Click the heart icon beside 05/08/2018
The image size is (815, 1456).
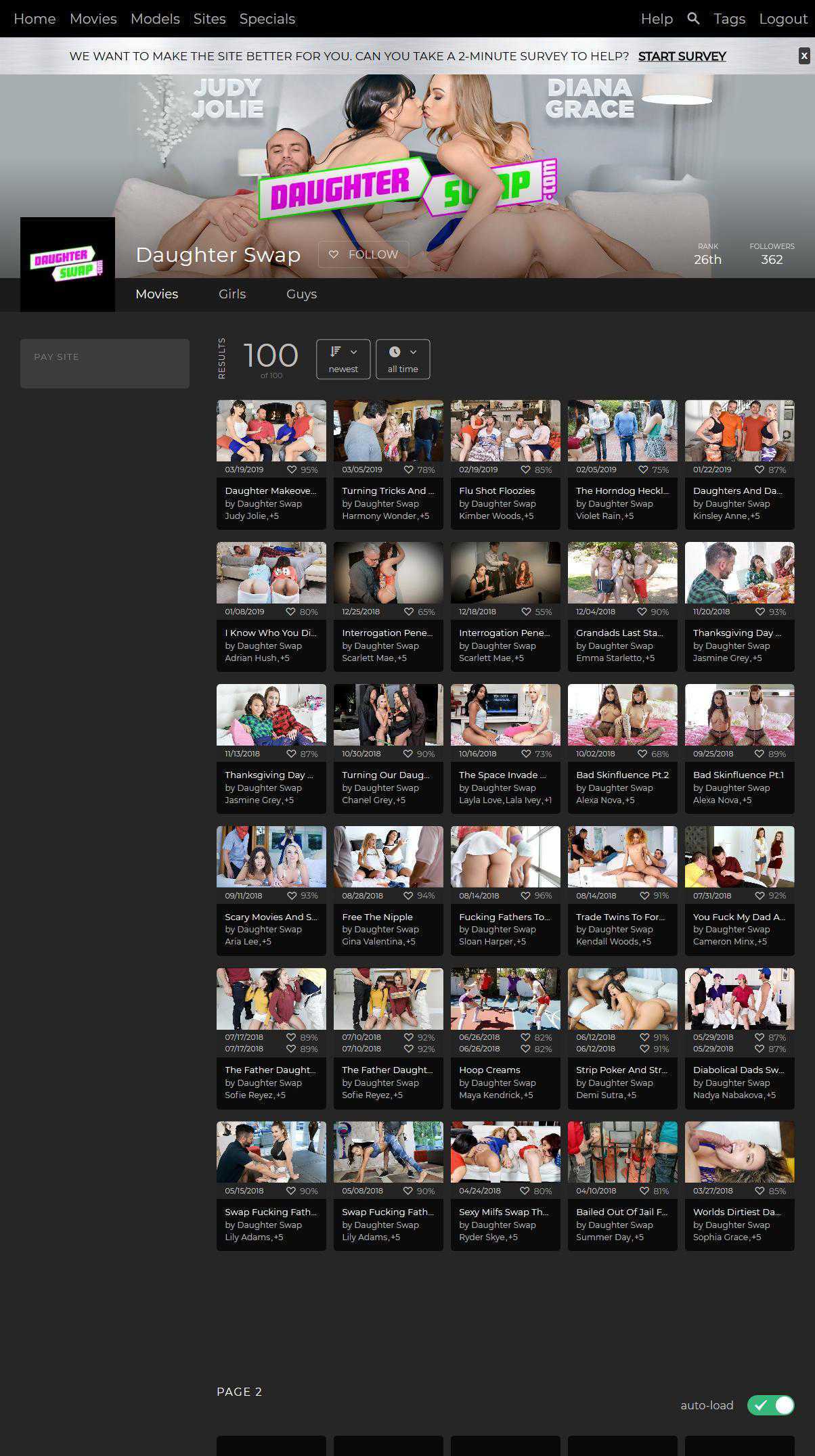click(x=408, y=1191)
